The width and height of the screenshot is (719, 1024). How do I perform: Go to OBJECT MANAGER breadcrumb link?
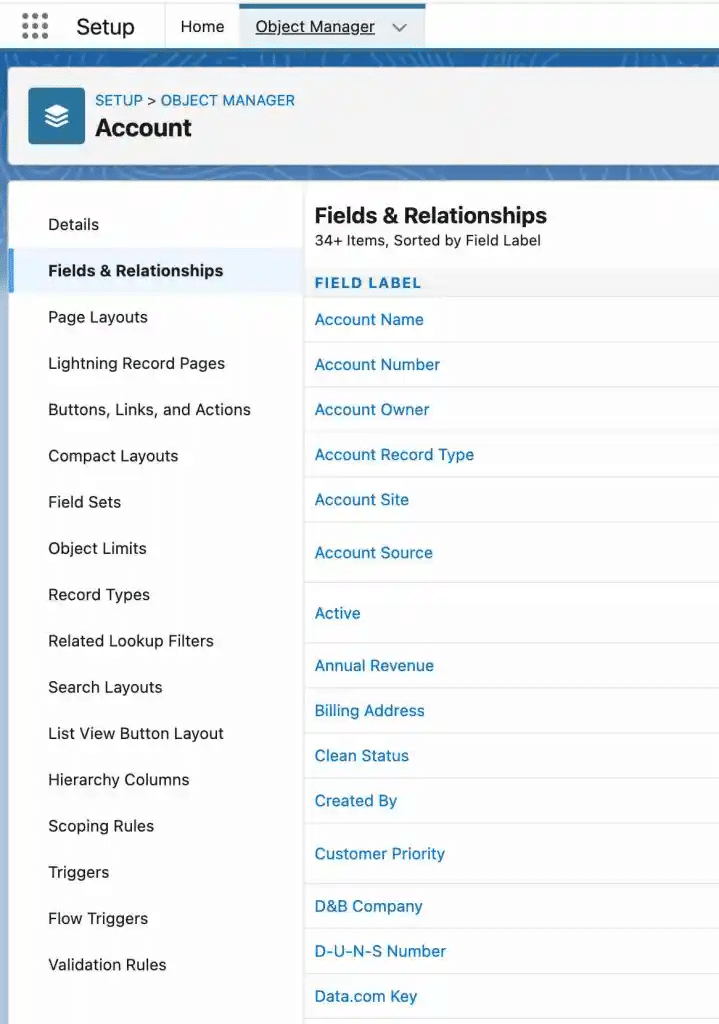tap(228, 101)
